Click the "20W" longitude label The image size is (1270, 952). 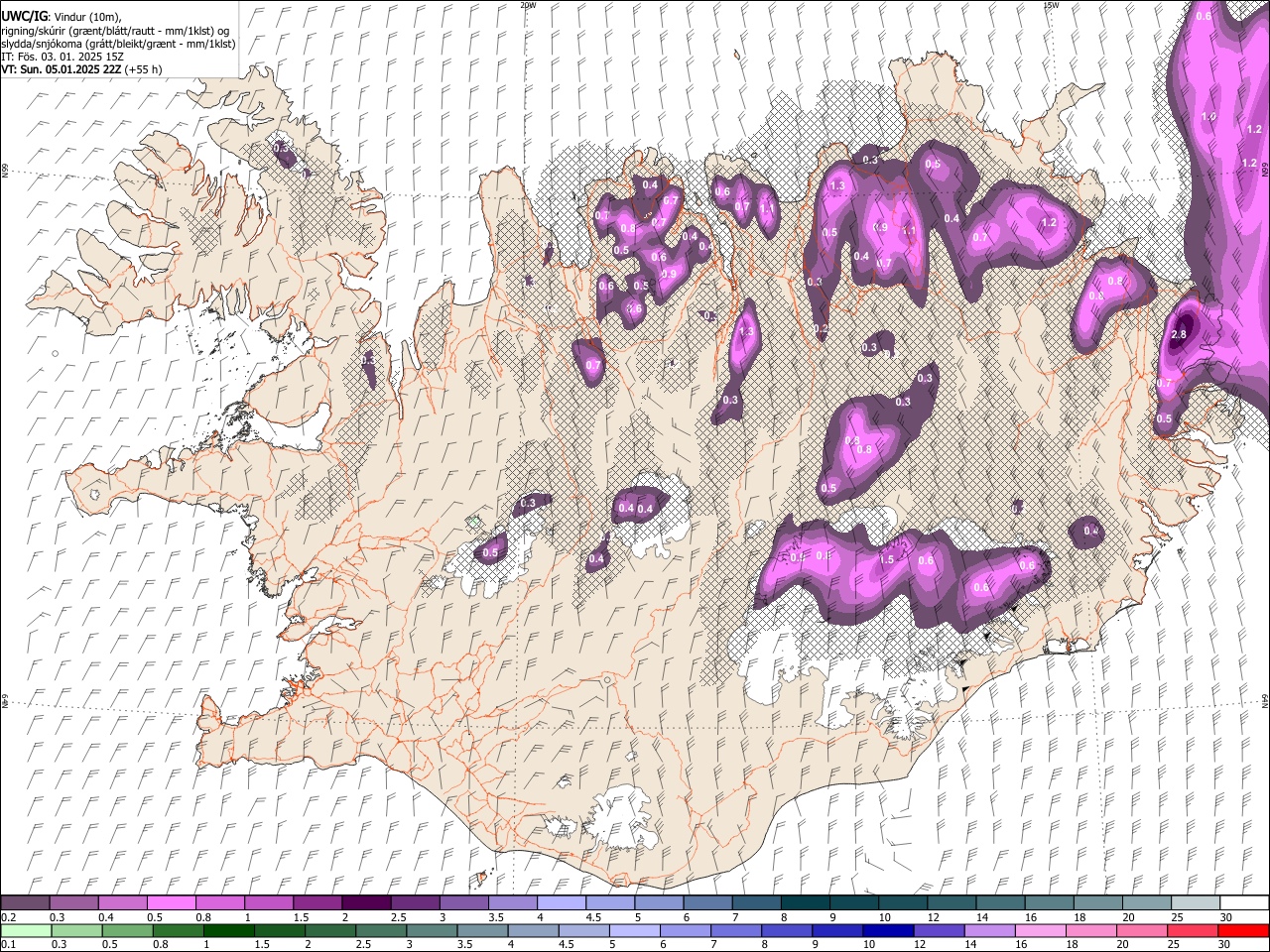click(x=528, y=5)
